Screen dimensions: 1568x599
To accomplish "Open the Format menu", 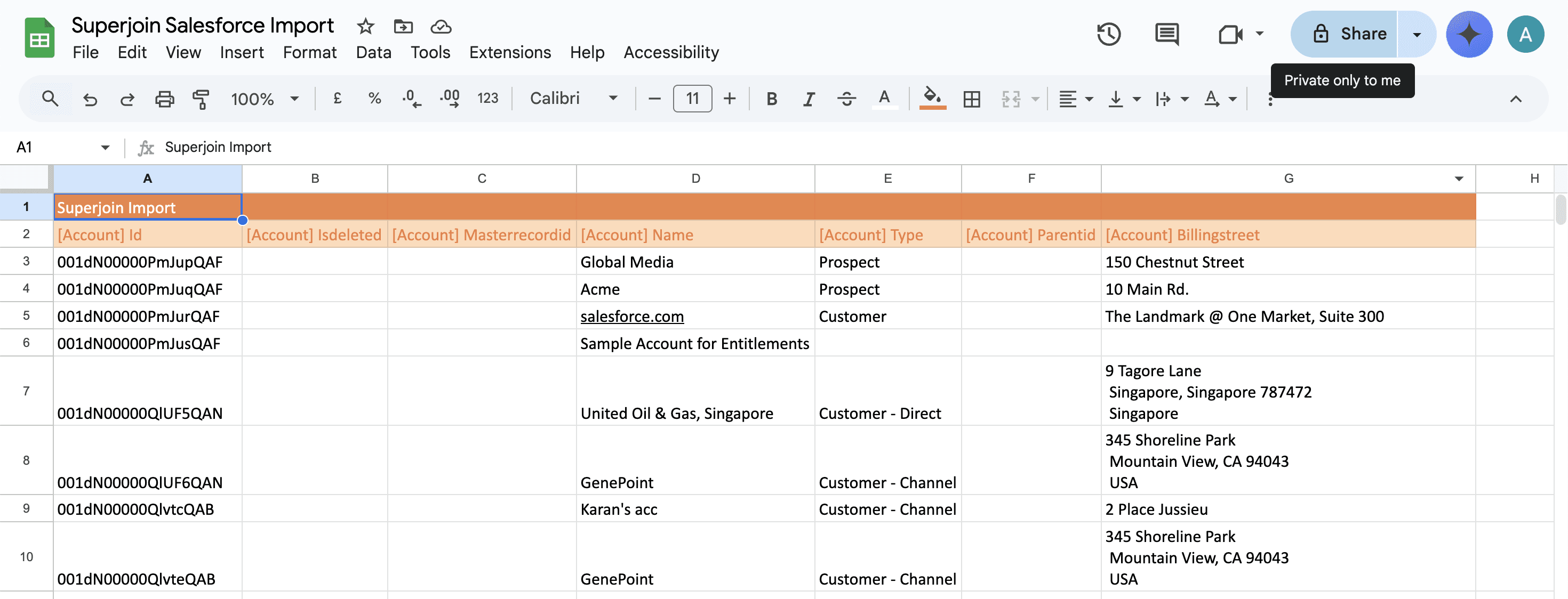I will 310,53.
